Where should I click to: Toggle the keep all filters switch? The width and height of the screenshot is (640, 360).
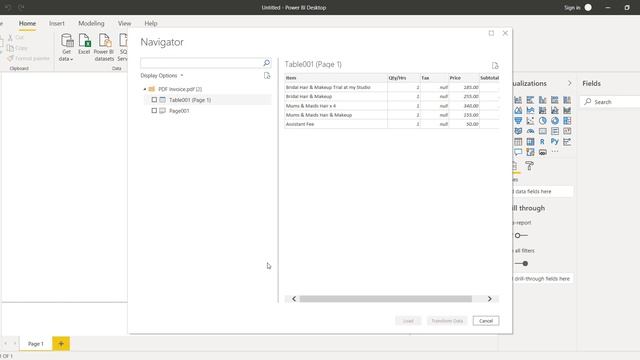(x=521, y=264)
